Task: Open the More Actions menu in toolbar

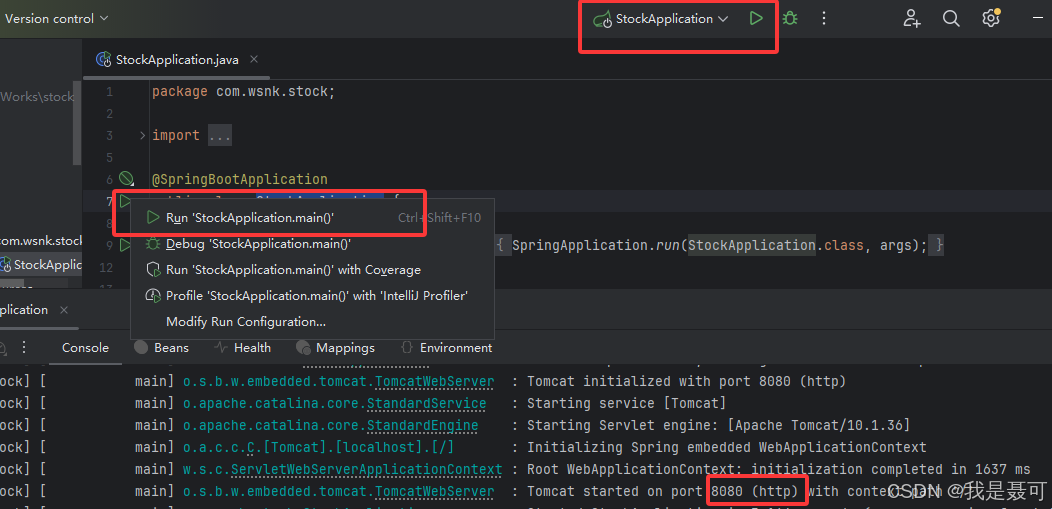Action: (824, 19)
